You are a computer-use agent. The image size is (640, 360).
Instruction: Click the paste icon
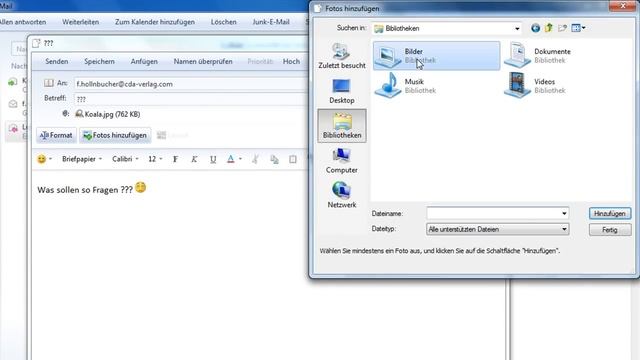tap(293, 159)
